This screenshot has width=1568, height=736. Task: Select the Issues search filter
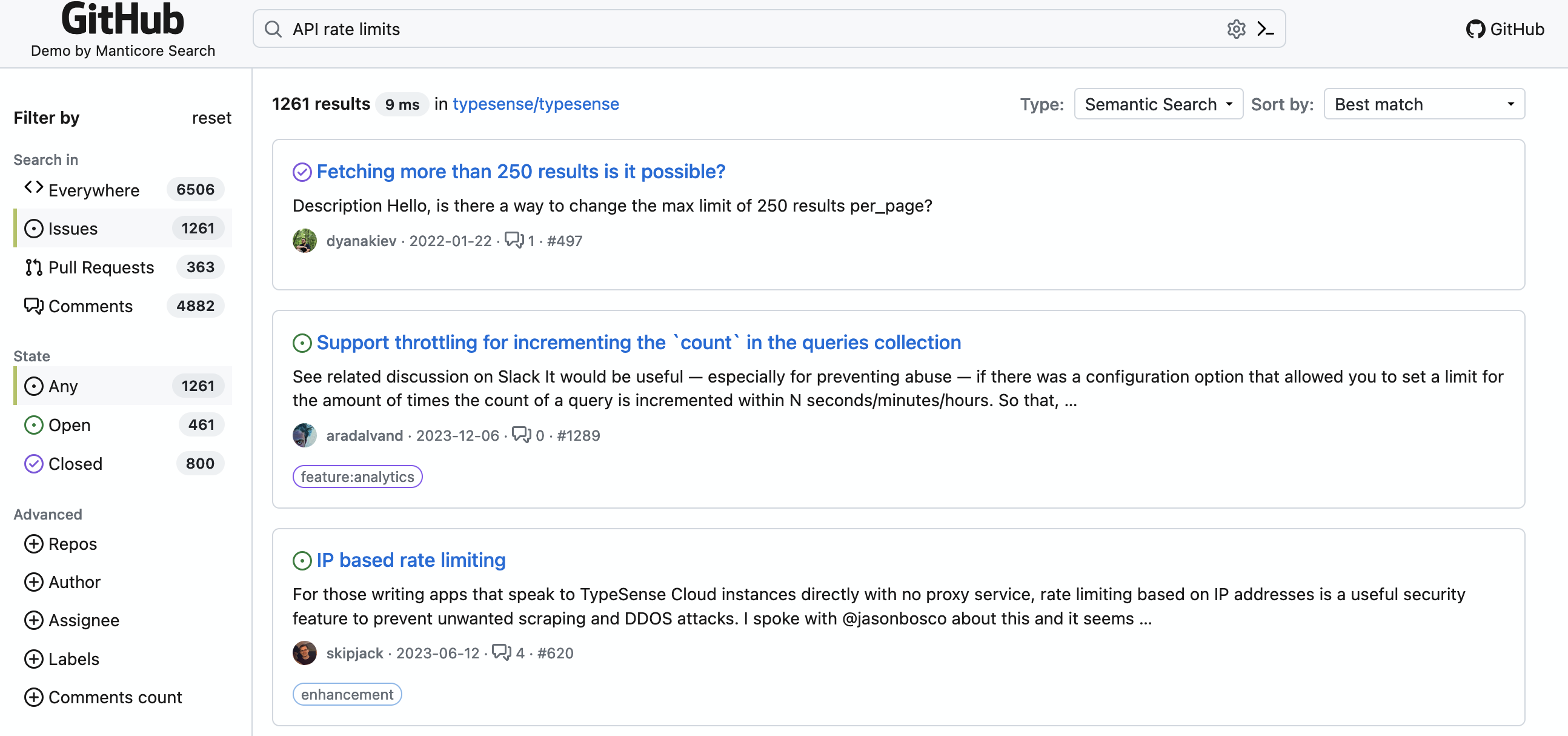click(x=123, y=229)
